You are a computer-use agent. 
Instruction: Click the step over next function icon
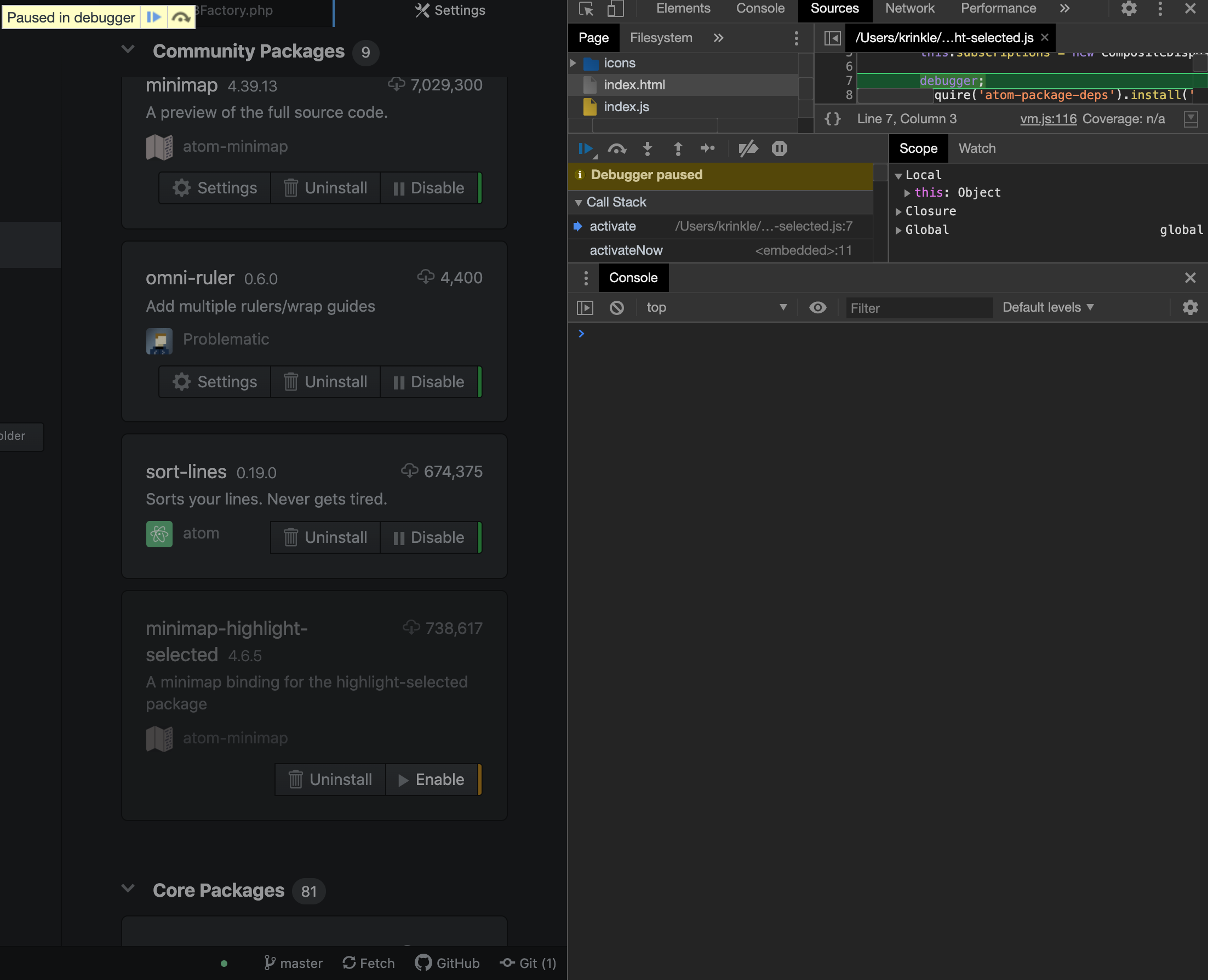point(616,148)
